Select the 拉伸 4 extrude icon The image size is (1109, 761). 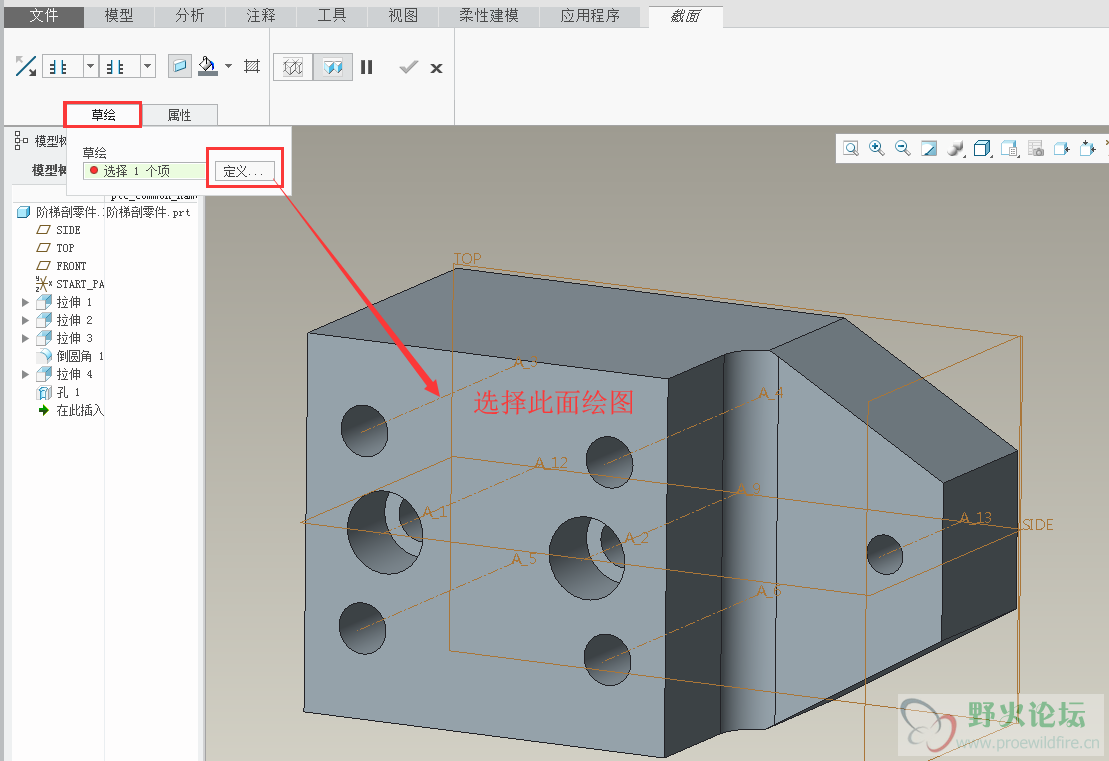[45, 374]
